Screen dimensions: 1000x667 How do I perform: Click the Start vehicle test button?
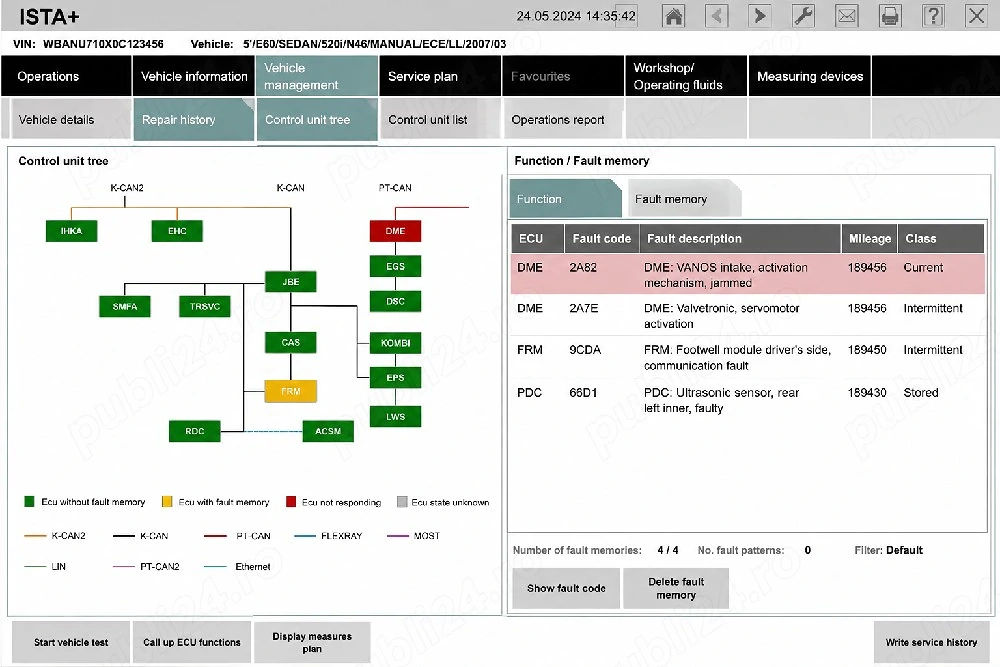(71, 642)
